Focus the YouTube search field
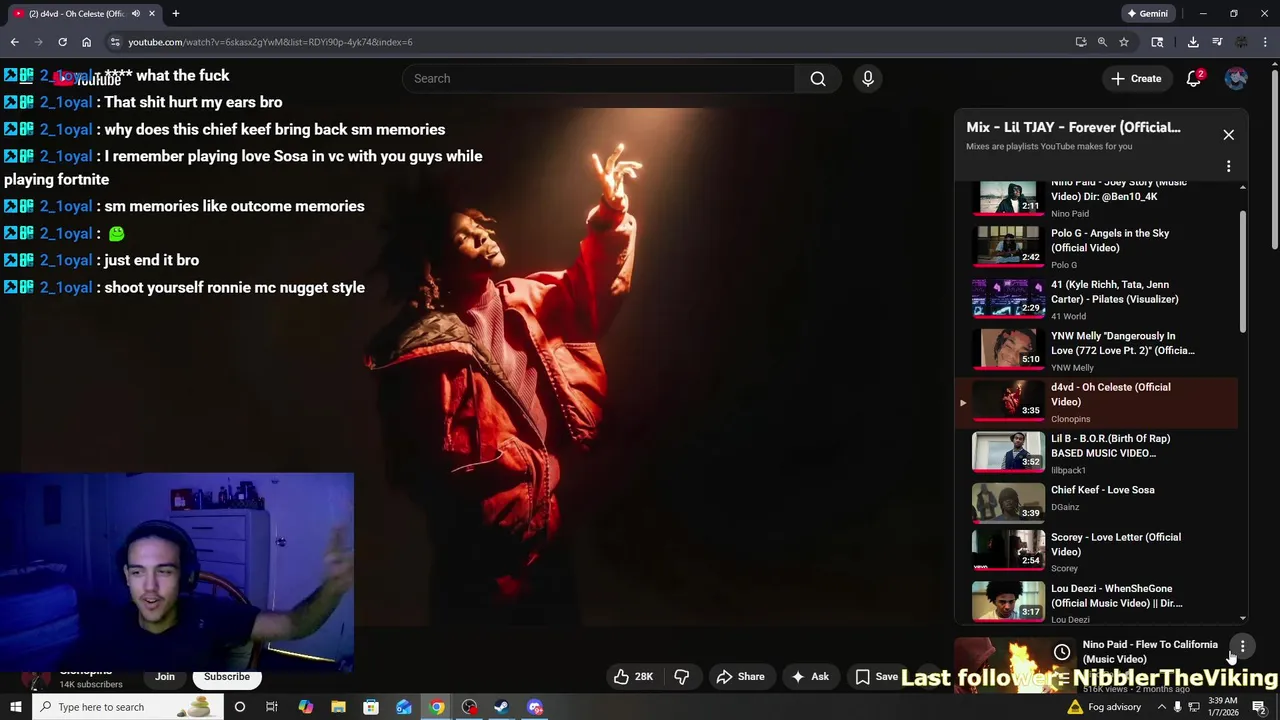The image size is (1280, 720). [598, 79]
